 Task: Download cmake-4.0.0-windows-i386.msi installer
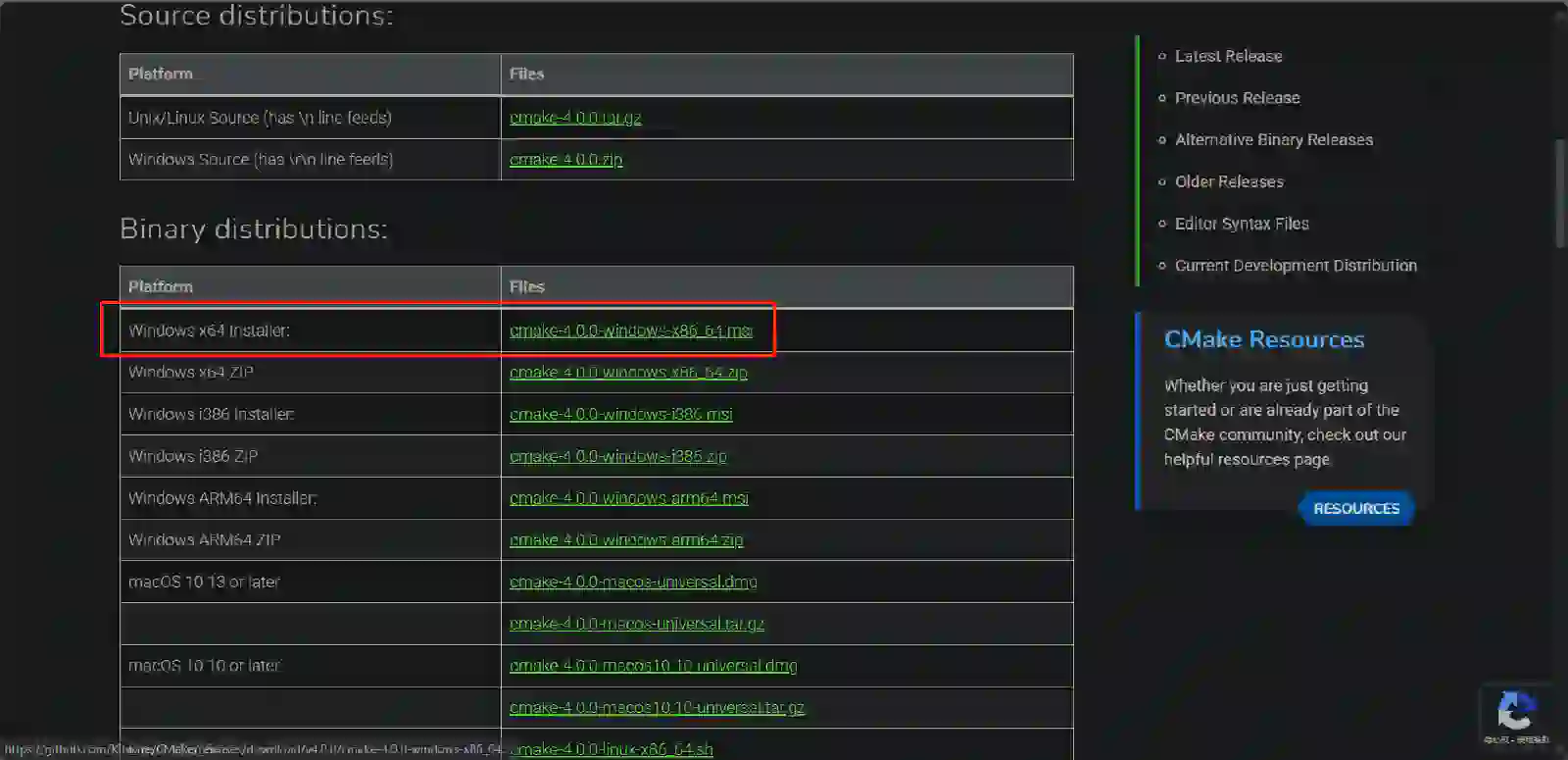[620, 415]
